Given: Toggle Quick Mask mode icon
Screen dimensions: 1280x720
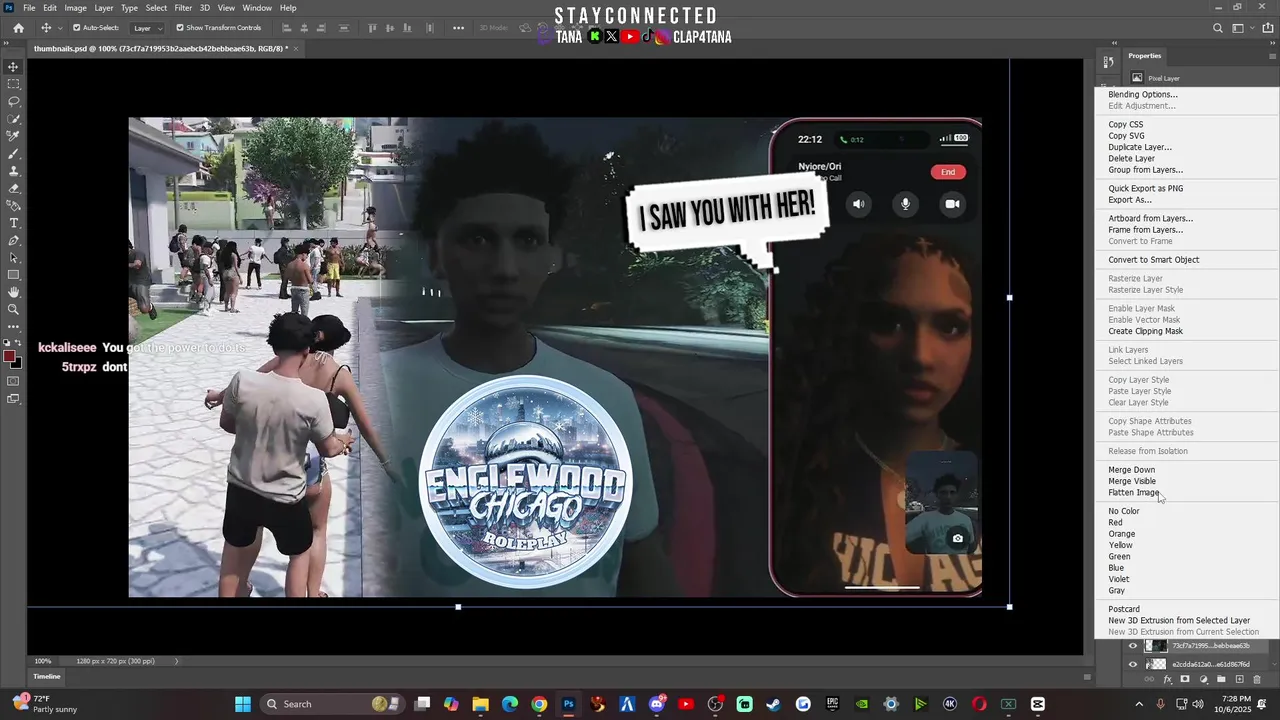Looking at the screenshot, I should 13,381.
